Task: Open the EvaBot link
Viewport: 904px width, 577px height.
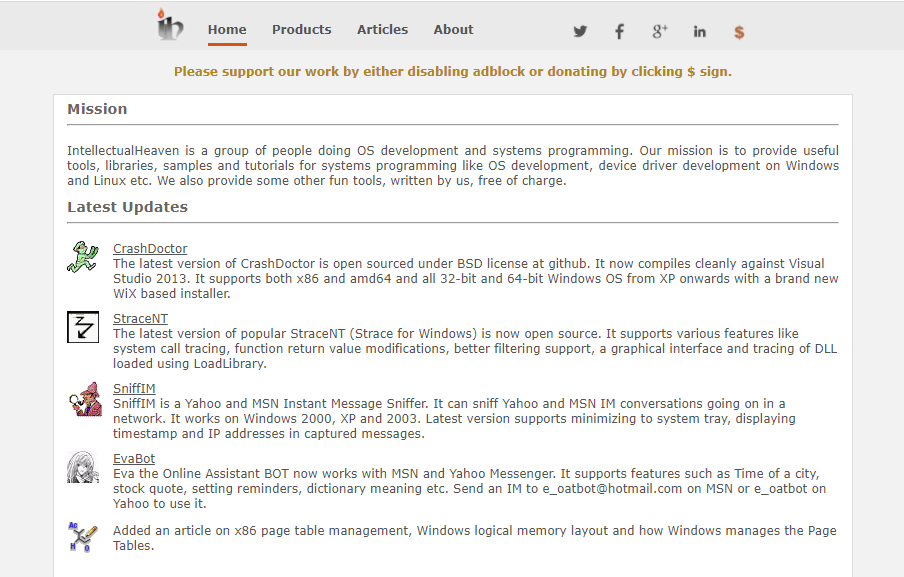Action: tap(134, 459)
